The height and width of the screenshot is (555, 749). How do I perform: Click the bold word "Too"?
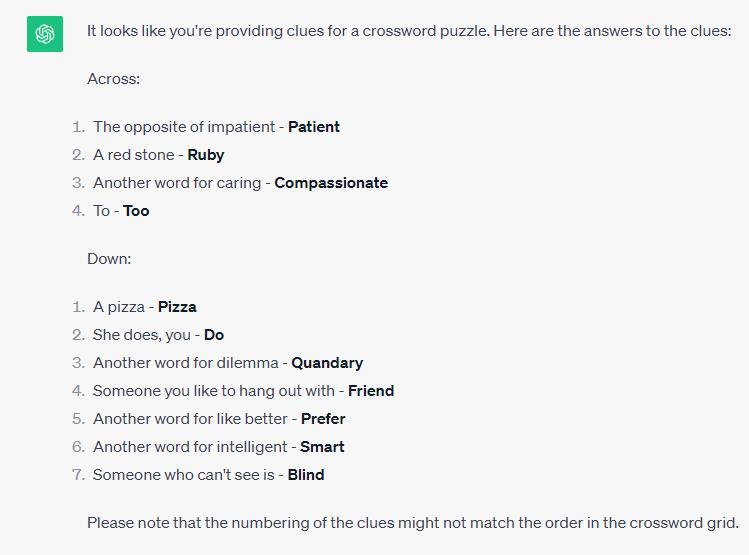point(136,211)
